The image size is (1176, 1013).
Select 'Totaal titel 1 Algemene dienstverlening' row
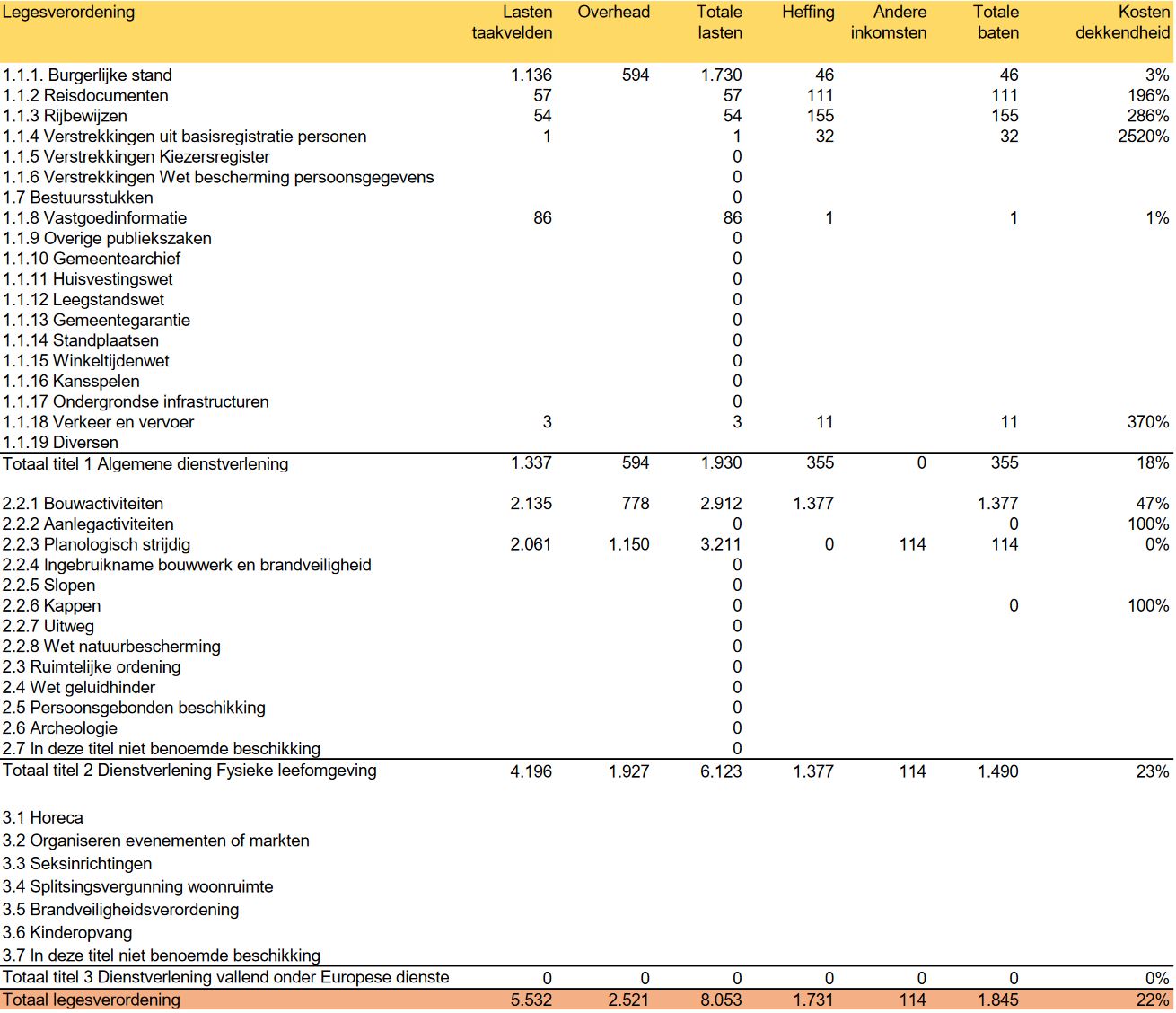click(x=587, y=463)
